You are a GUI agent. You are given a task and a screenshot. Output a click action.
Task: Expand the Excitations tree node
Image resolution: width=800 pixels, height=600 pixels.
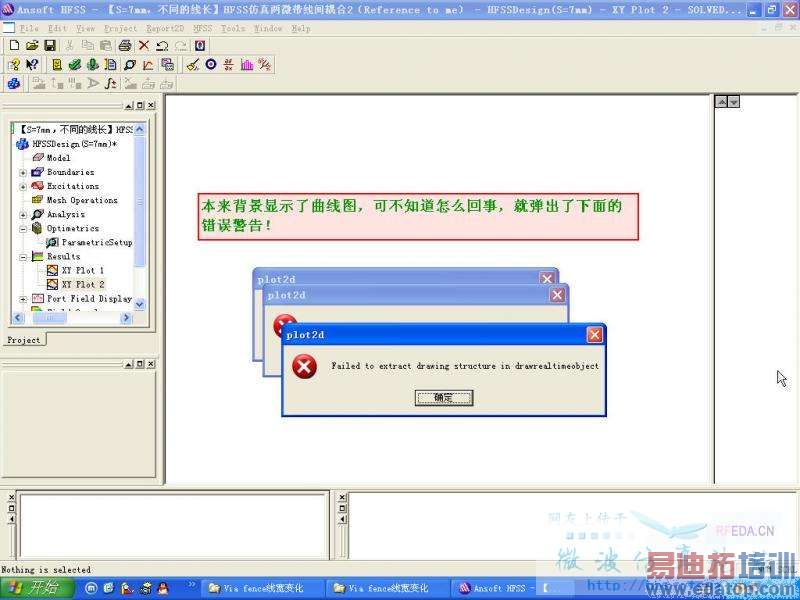[x=23, y=187]
